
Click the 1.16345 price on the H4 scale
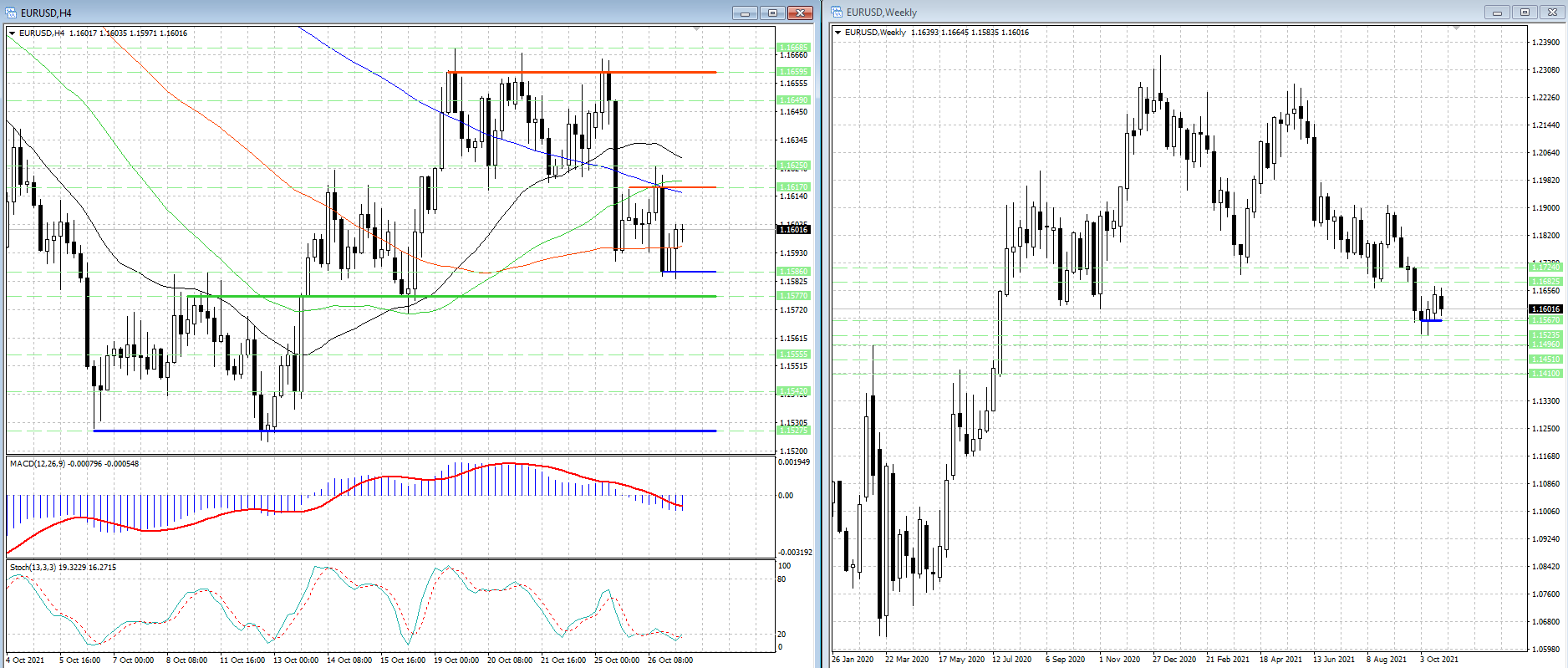coord(793,140)
